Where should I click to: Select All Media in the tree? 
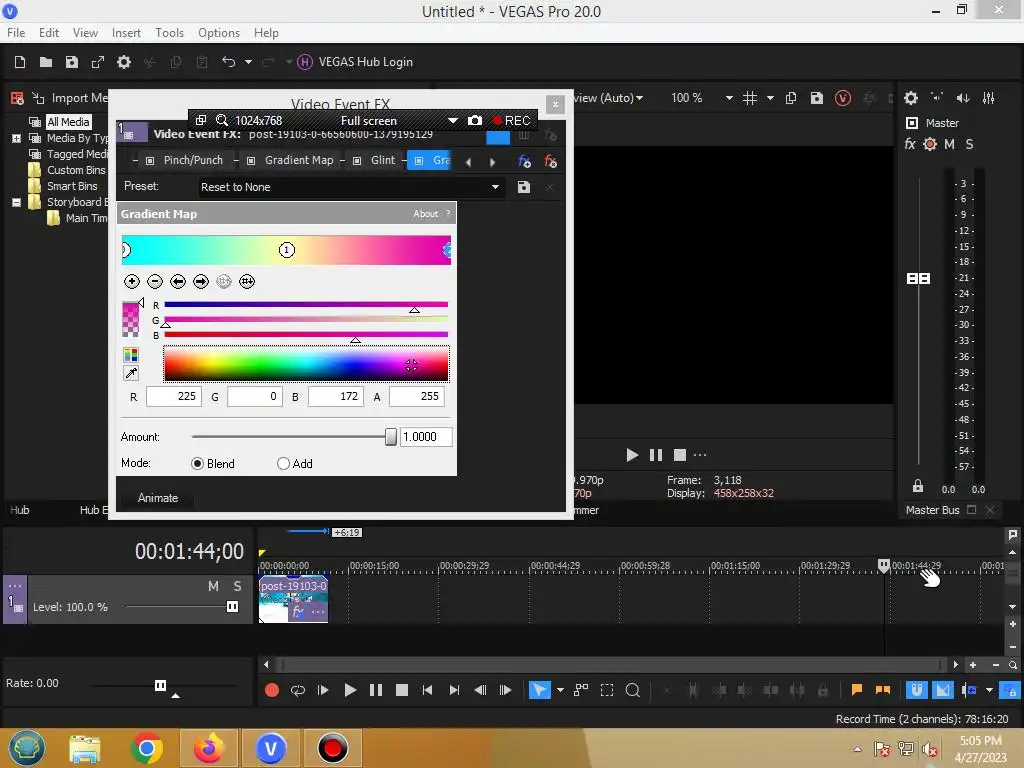coord(68,121)
